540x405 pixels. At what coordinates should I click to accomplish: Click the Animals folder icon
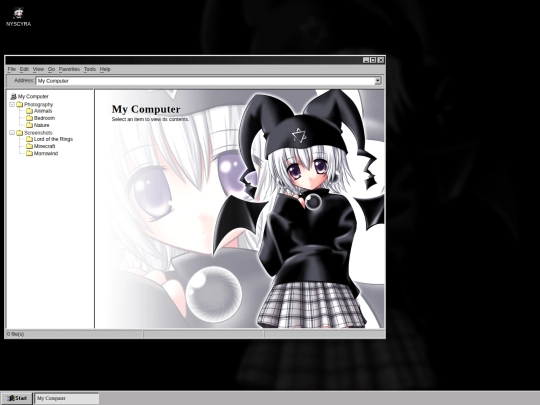click(29, 111)
